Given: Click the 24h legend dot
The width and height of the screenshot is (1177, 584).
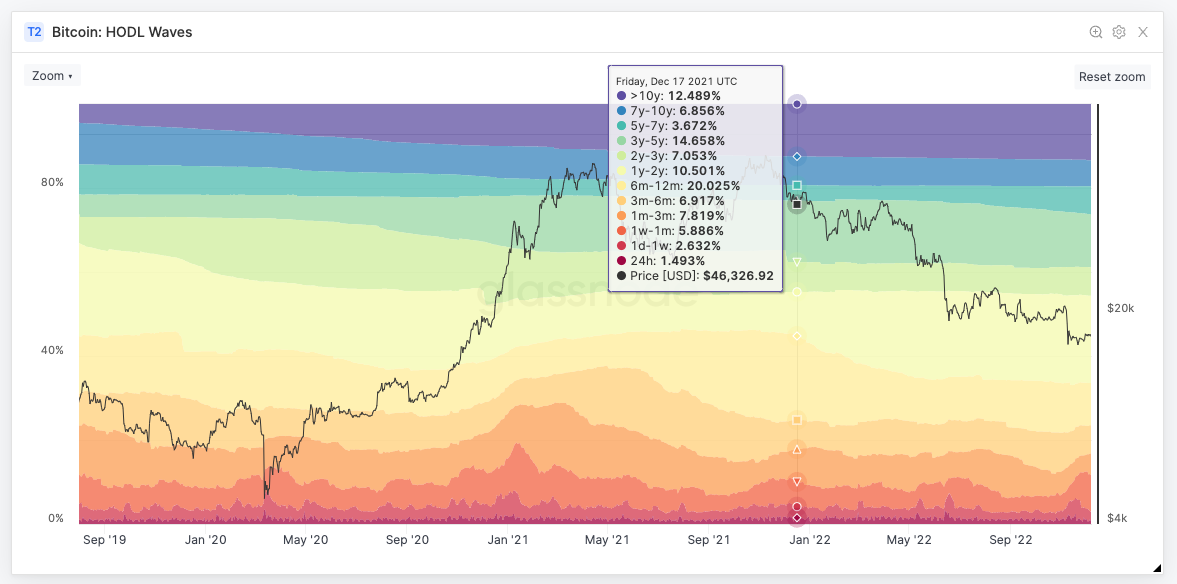Looking at the screenshot, I should (x=621, y=260).
